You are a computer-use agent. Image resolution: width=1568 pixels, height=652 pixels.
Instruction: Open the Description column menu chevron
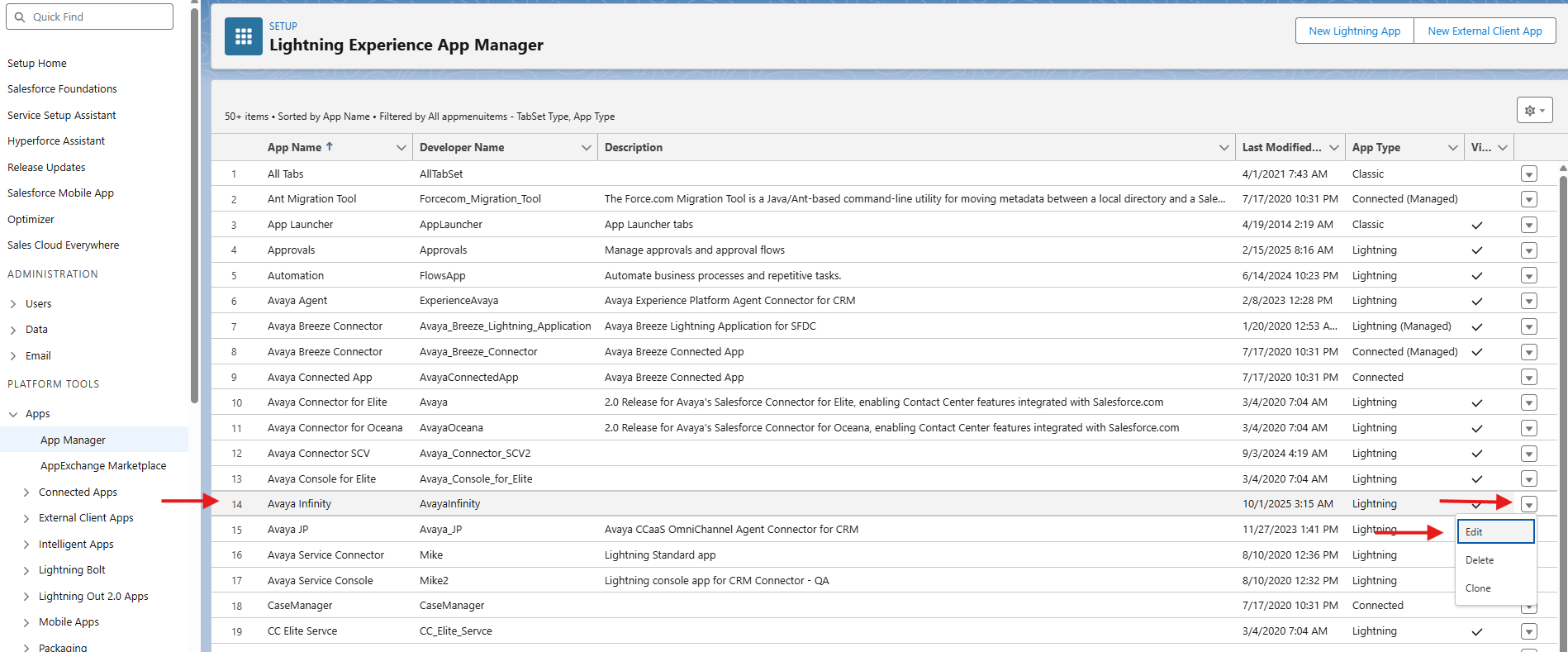[1224, 147]
